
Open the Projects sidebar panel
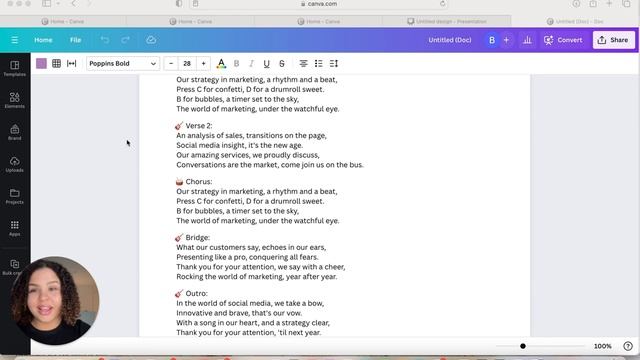click(x=15, y=196)
